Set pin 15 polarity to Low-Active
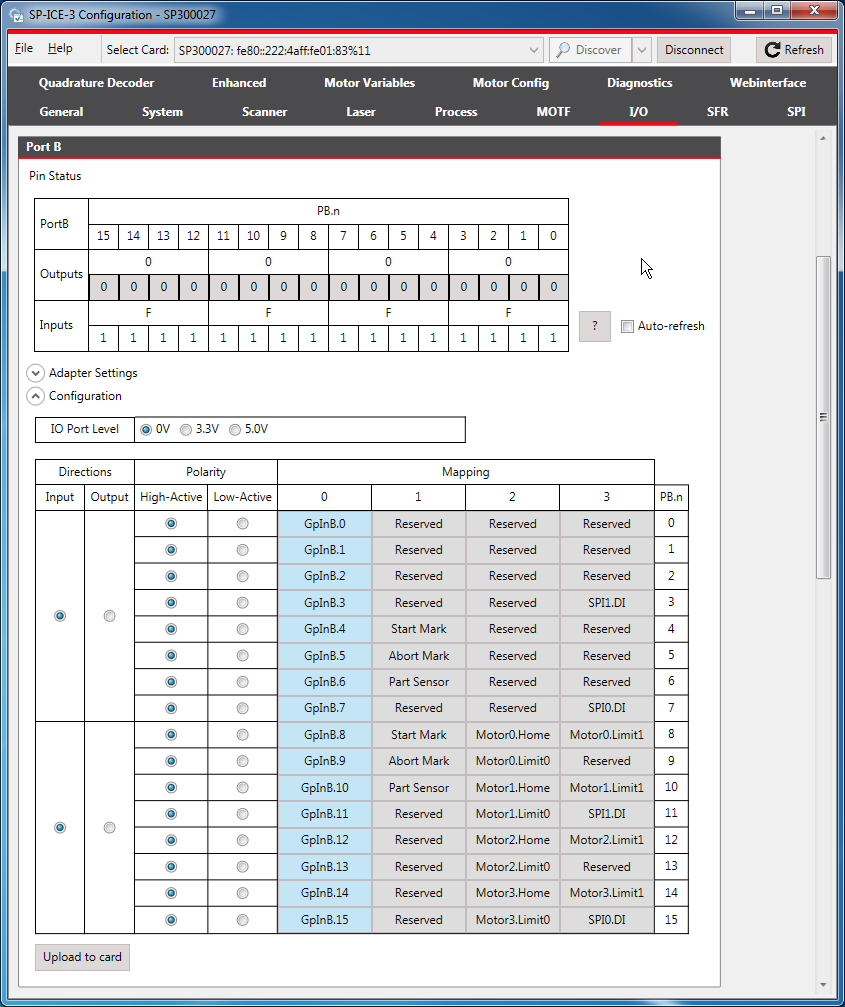The height and width of the screenshot is (1007, 845). [x=242, y=920]
